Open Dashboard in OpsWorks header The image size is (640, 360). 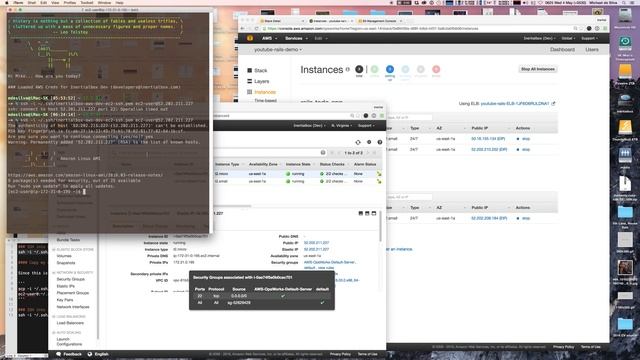(562, 49)
